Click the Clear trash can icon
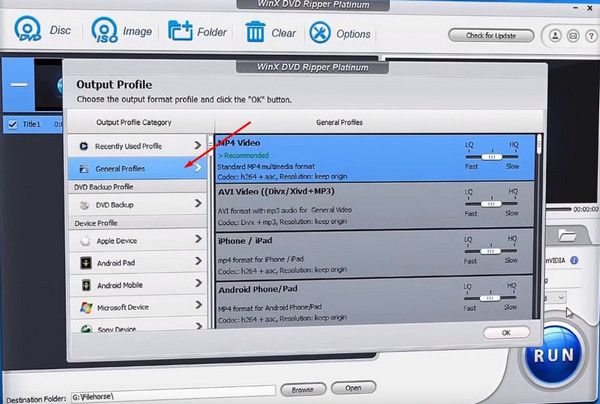Screen dimensions: 600x404 pos(255,32)
